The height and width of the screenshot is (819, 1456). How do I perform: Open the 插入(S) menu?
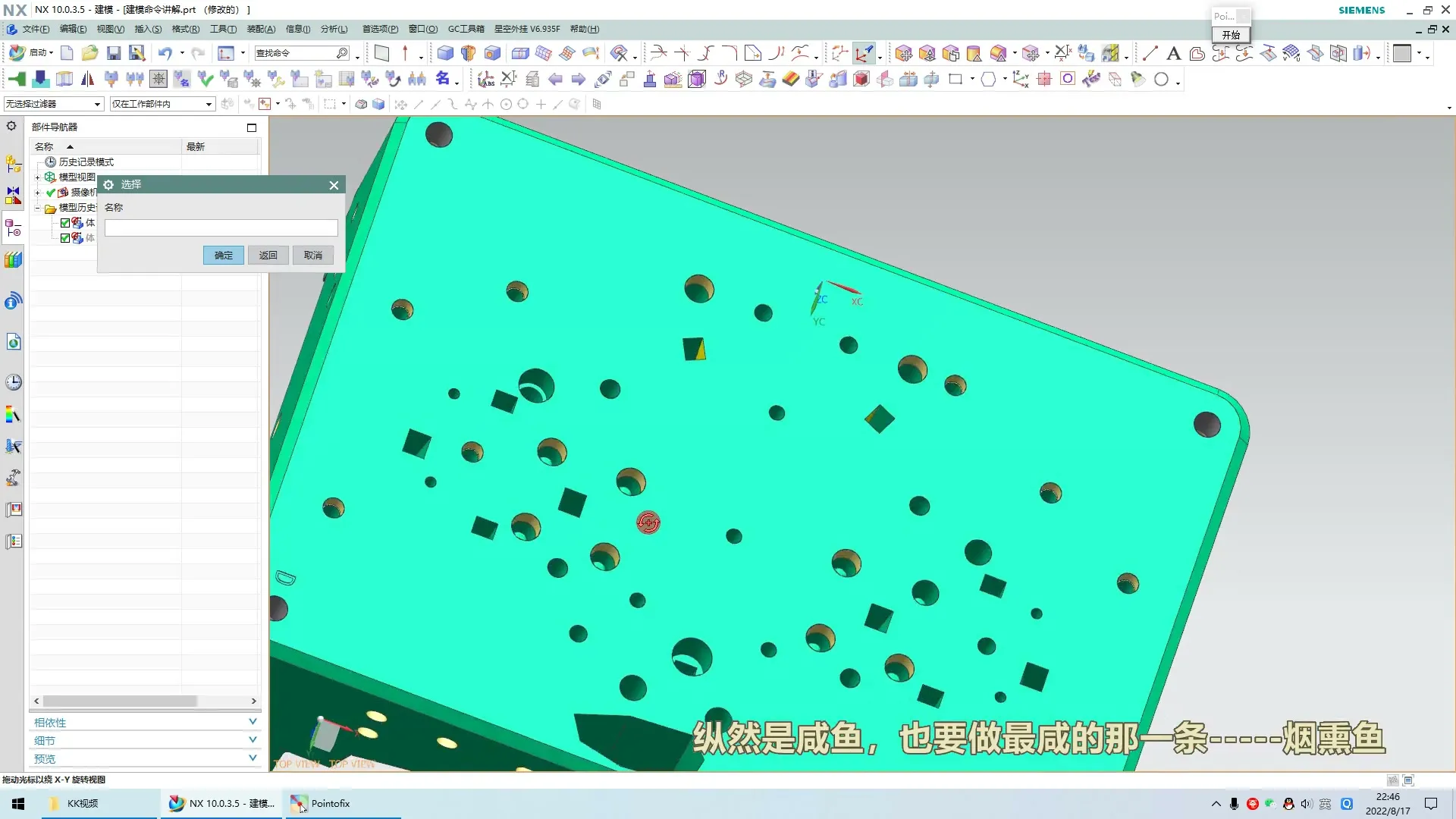pos(147,29)
